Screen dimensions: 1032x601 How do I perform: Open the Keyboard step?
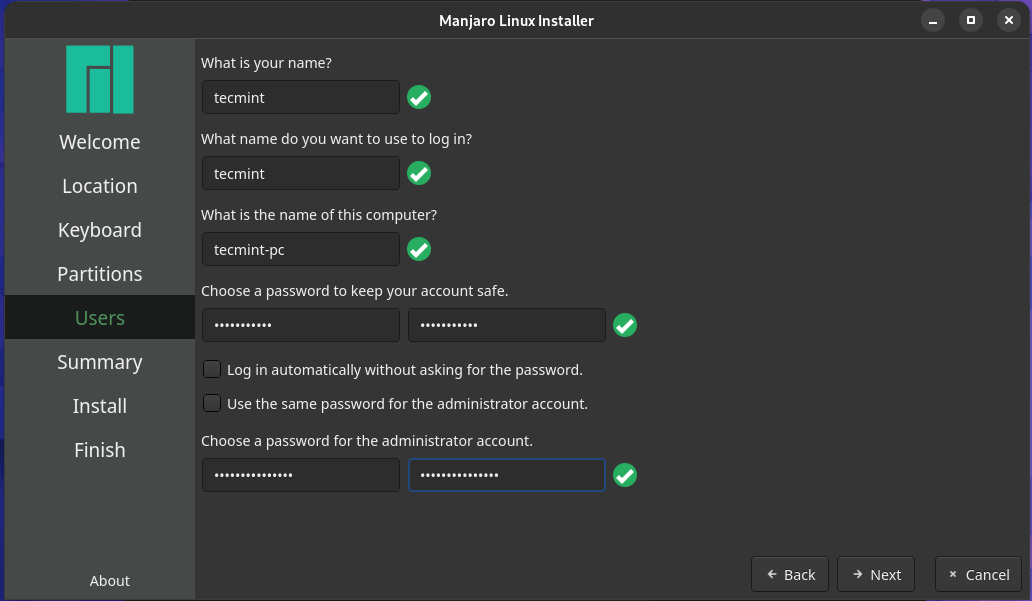pyautogui.click(x=100, y=230)
